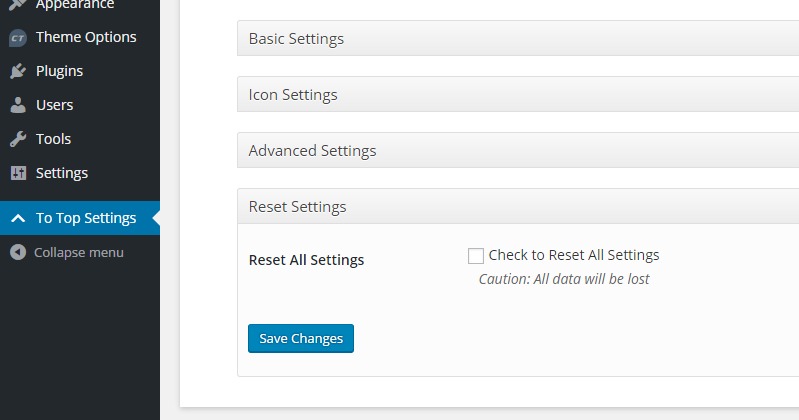Select the Tools menu text

pyautogui.click(x=53, y=139)
